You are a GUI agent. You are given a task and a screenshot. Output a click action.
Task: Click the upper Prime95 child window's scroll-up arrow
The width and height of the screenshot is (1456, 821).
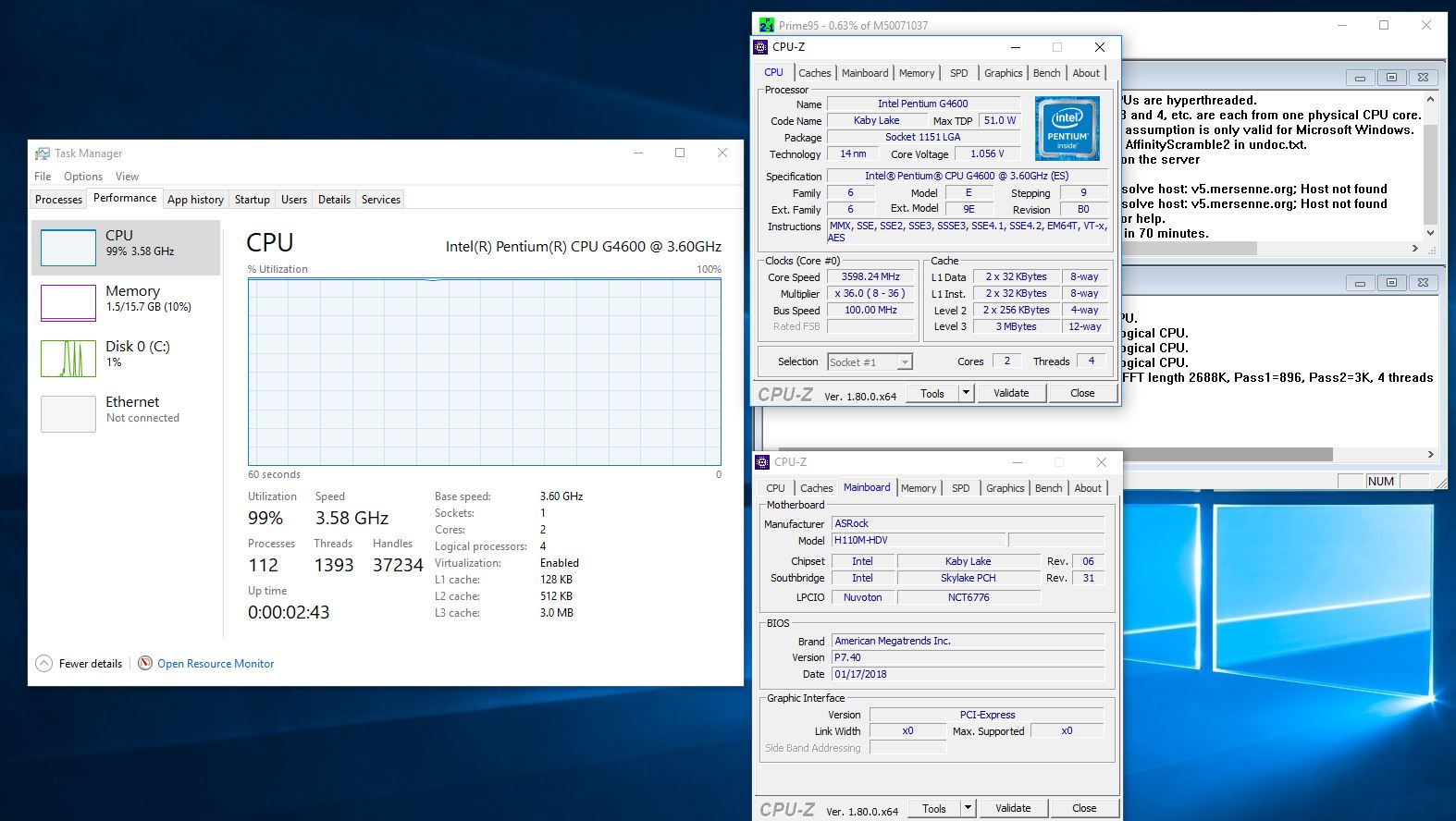tap(1431, 99)
